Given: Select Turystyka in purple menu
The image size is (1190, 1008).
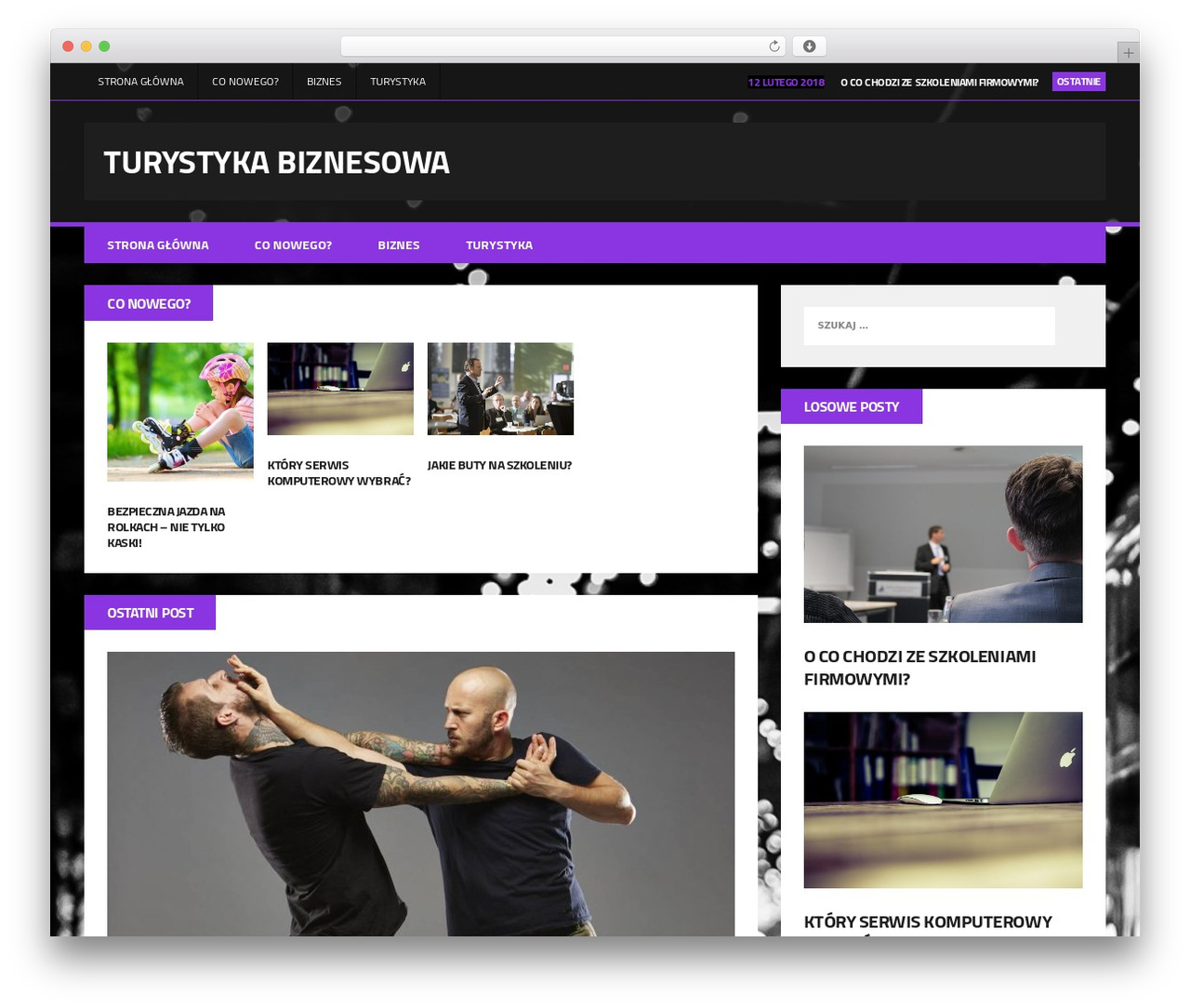Looking at the screenshot, I should tap(499, 245).
